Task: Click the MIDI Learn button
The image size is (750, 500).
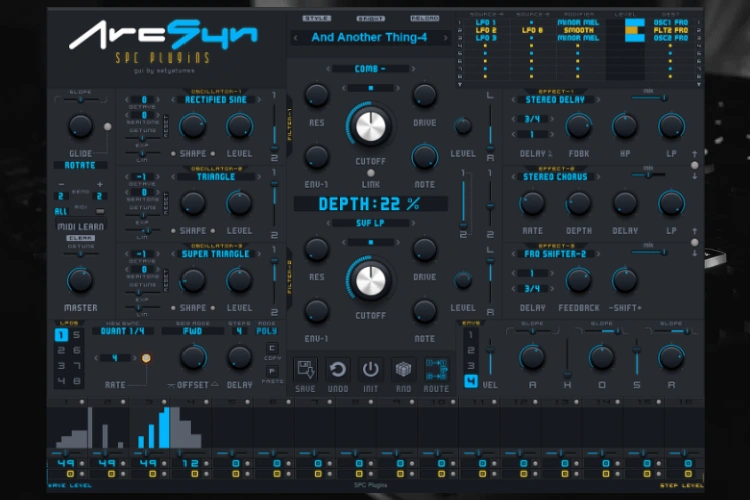Action: (x=80, y=226)
